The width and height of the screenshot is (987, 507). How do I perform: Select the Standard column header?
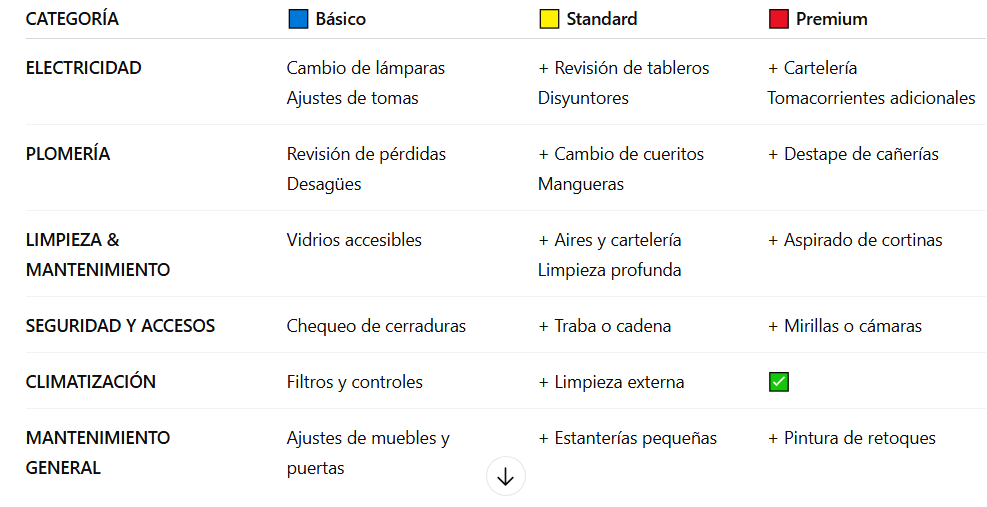(x=602, y=19)
